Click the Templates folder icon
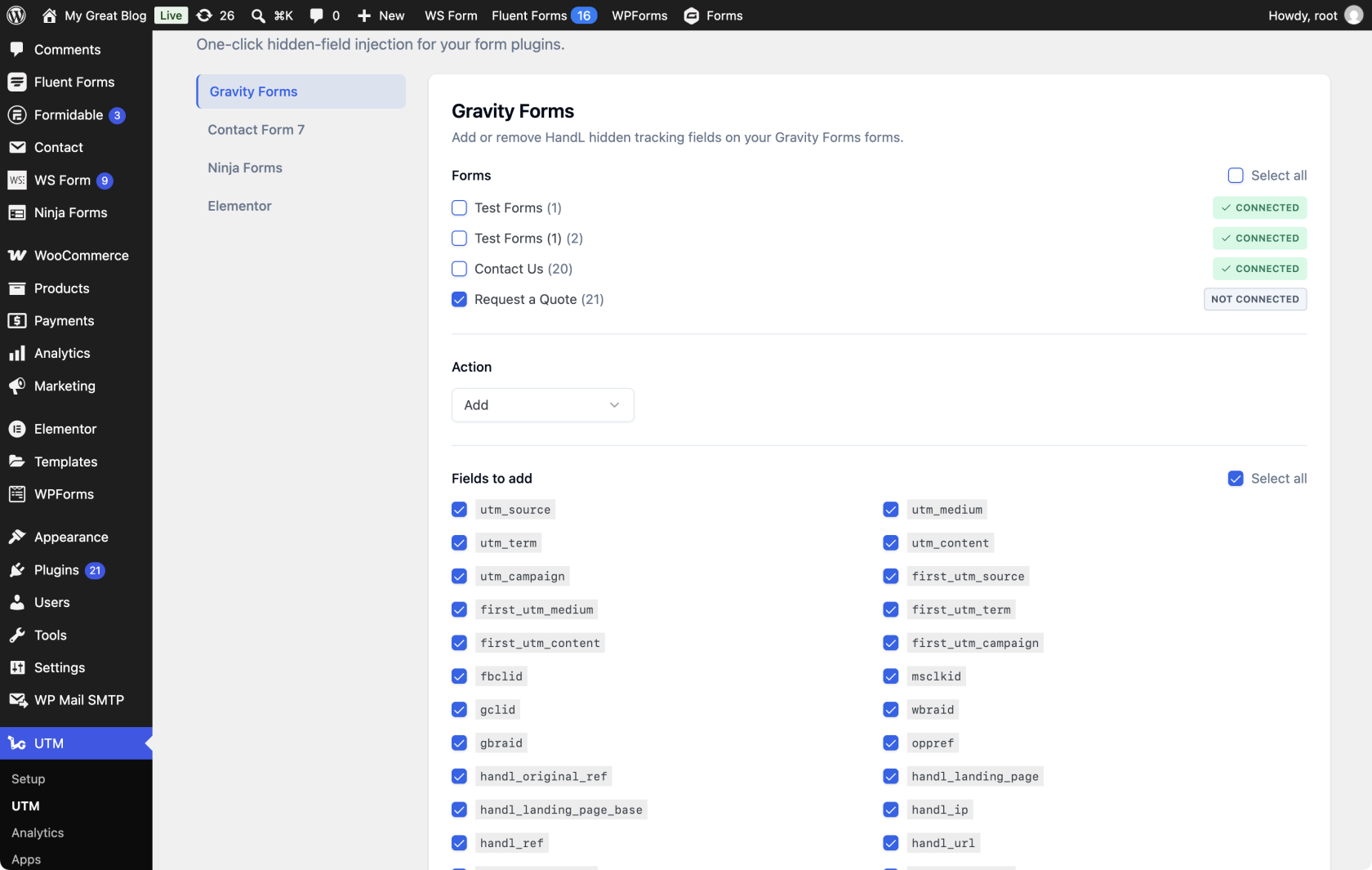 17,462
